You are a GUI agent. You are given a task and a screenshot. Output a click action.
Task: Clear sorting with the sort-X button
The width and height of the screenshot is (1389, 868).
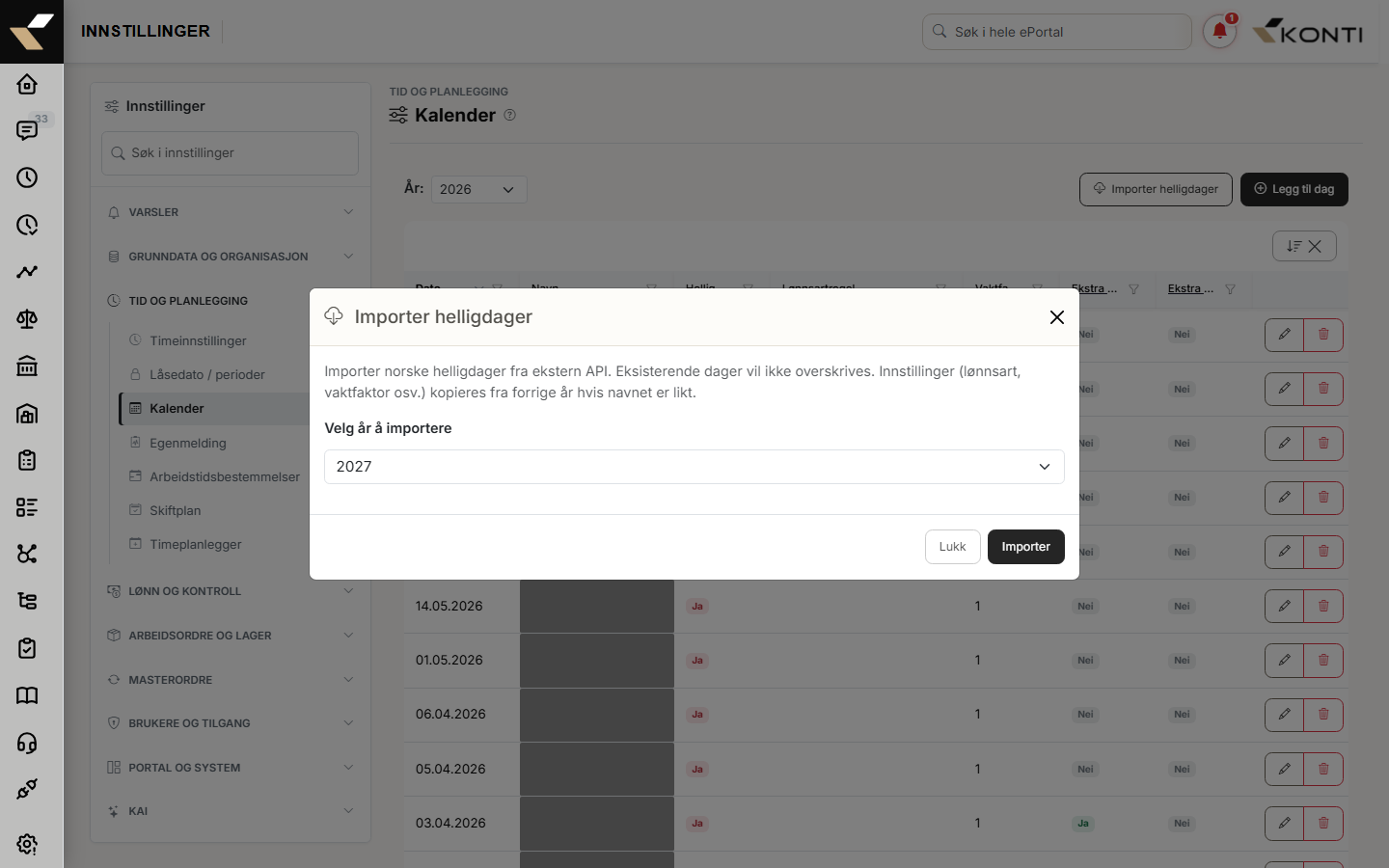click(1304, 246)
